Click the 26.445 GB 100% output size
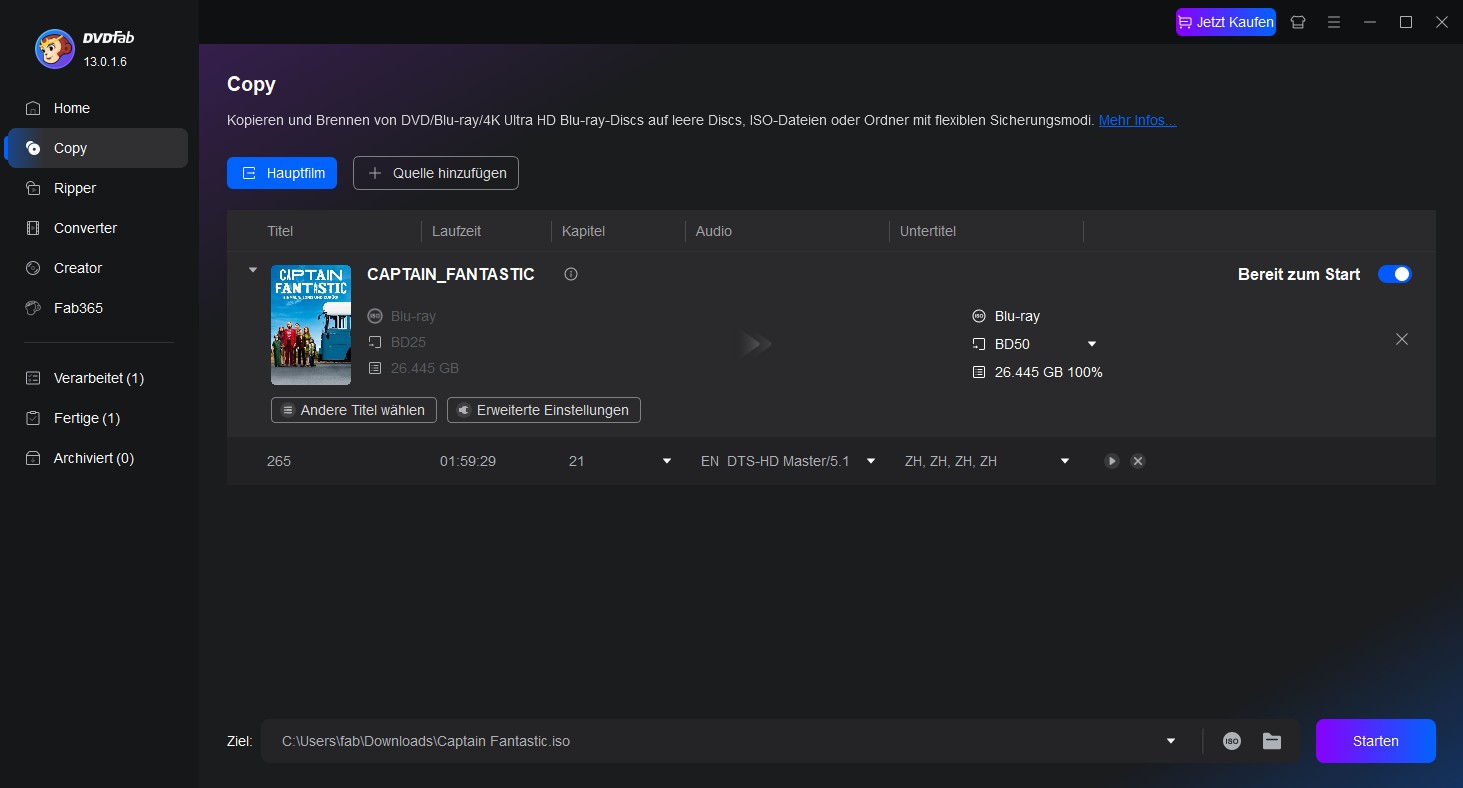 tap(1048, 372)
